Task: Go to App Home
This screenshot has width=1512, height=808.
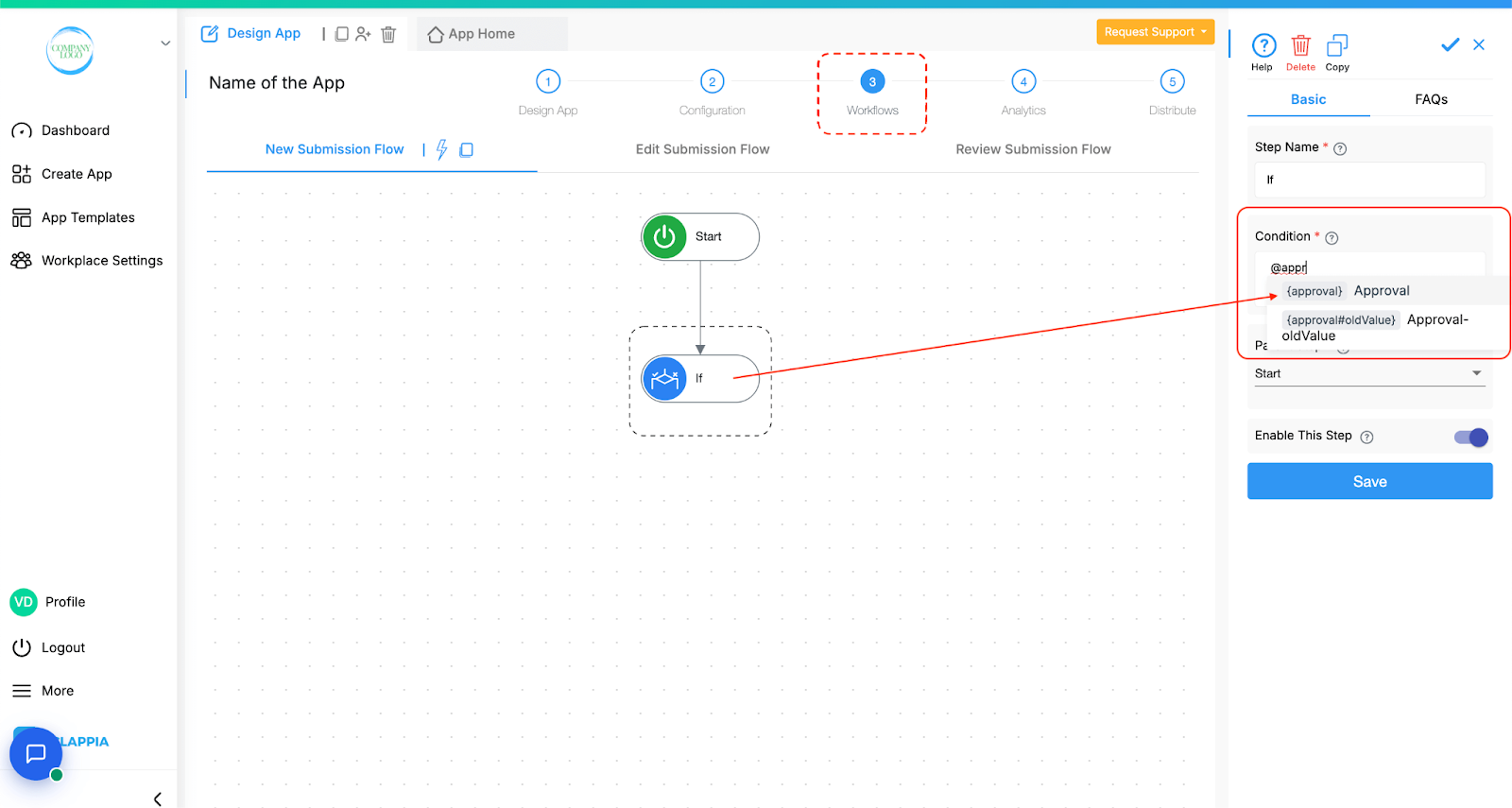Action: coord(472,34)
